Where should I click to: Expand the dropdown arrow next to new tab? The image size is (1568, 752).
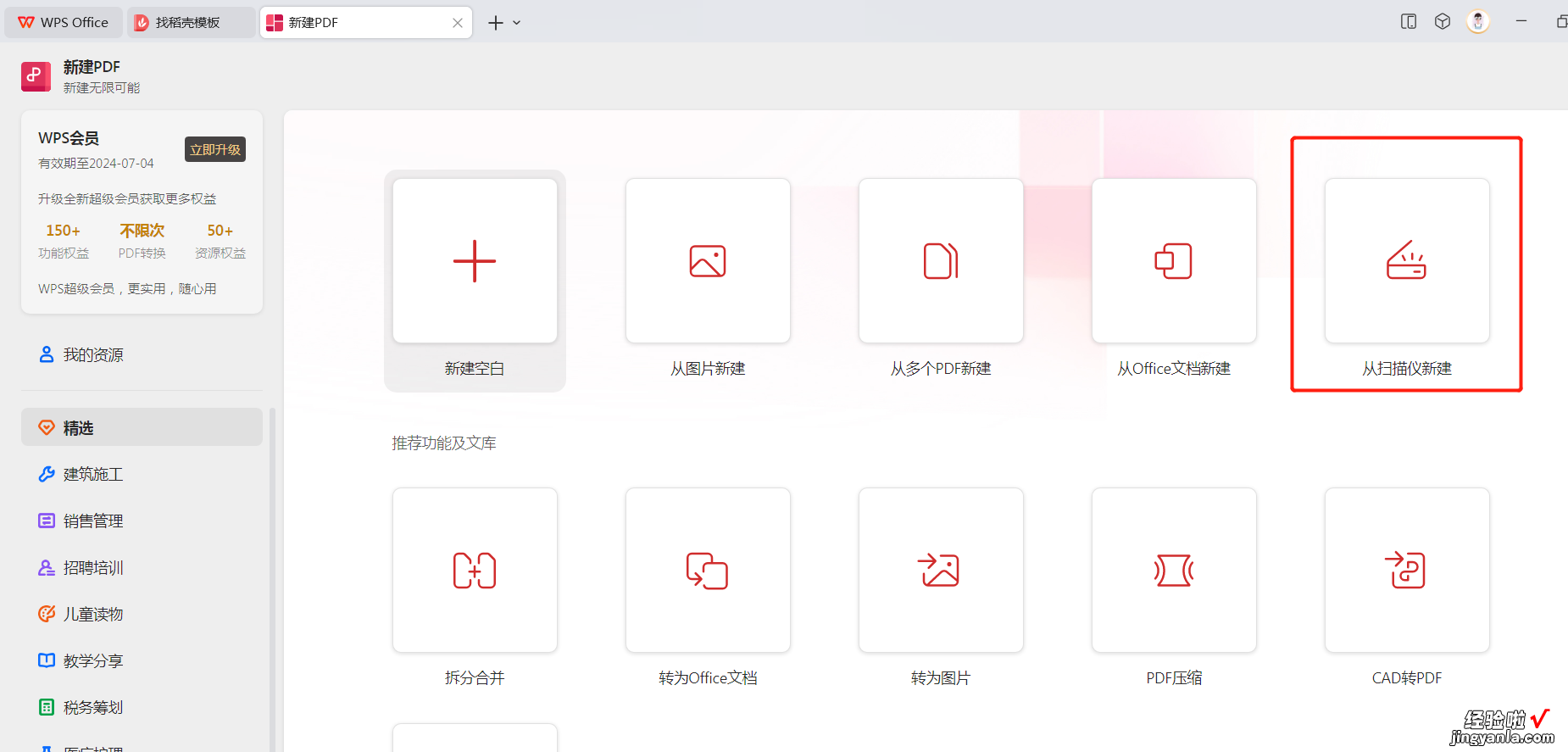pyautogui.click(x=517, y=23)
